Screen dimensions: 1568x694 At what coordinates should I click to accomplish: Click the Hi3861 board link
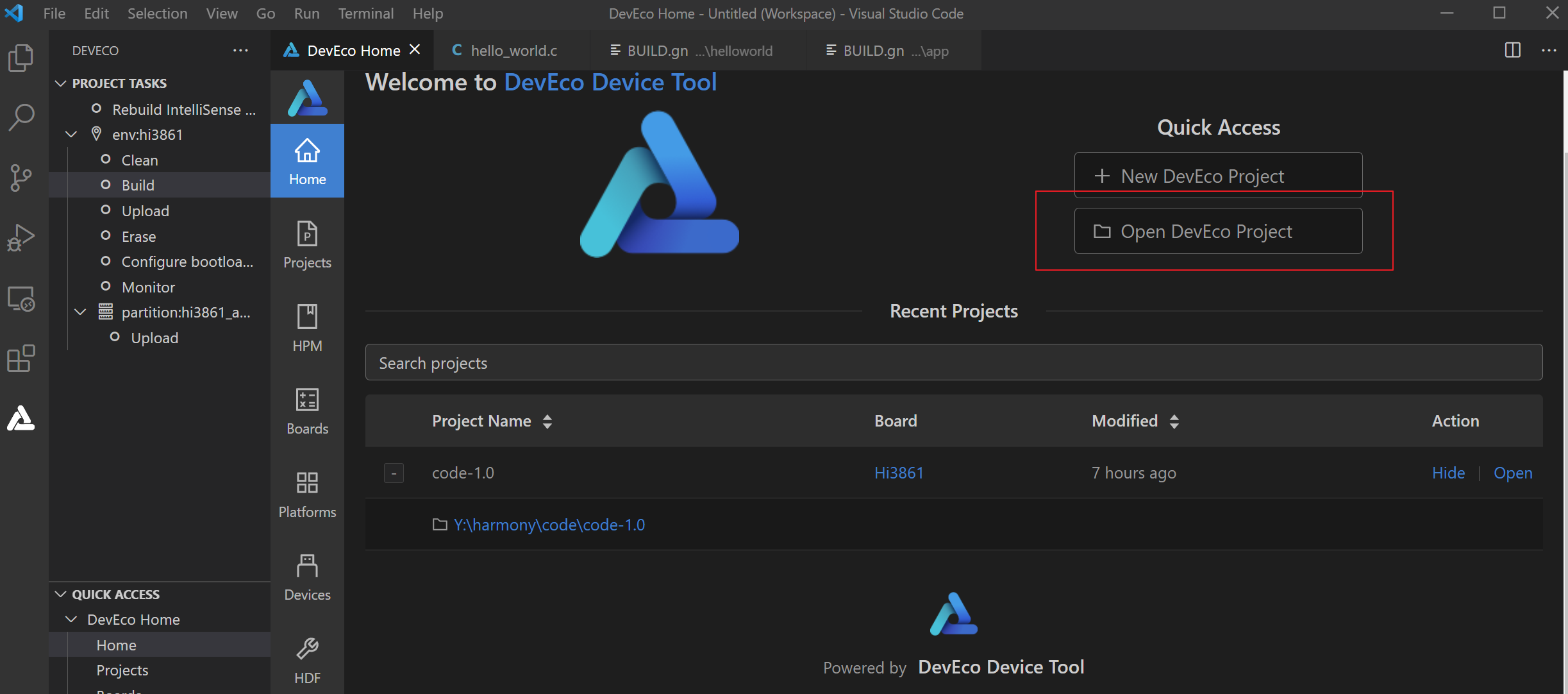[898, 472]
